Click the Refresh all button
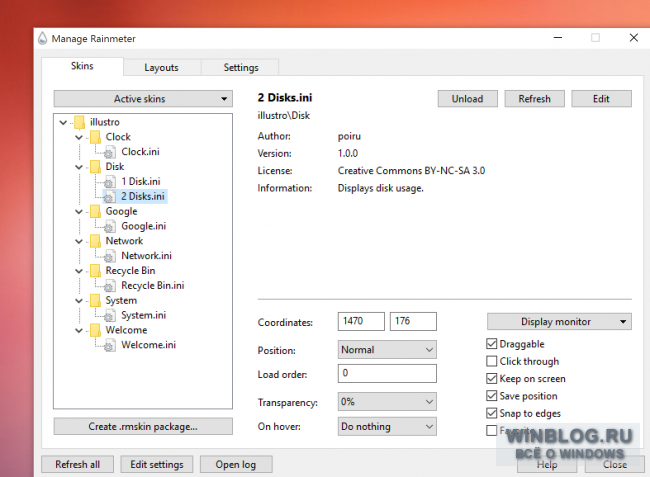Image resolution: width=650 pixels, height=477 pixels. click(78, 464)
